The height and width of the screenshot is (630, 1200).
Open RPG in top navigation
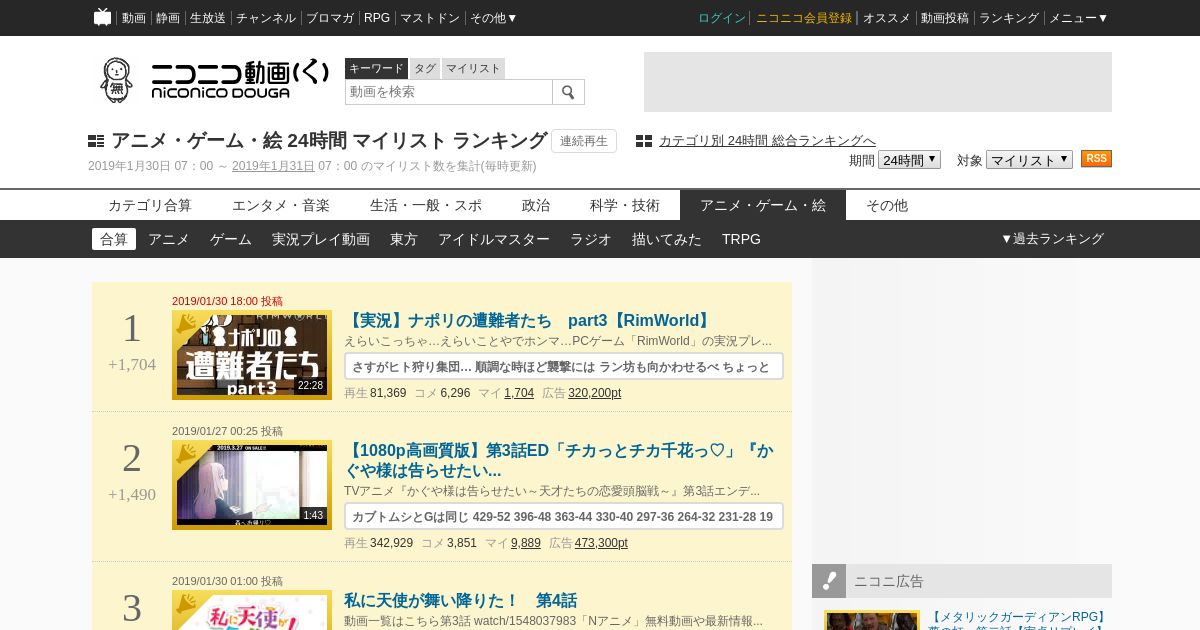[x=377, y=18]
